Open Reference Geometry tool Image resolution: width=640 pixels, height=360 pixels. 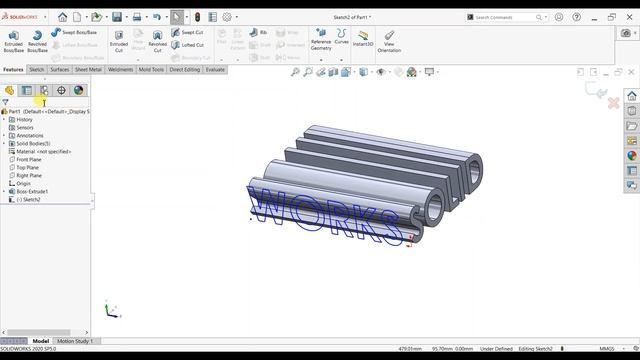pos(321,40)
